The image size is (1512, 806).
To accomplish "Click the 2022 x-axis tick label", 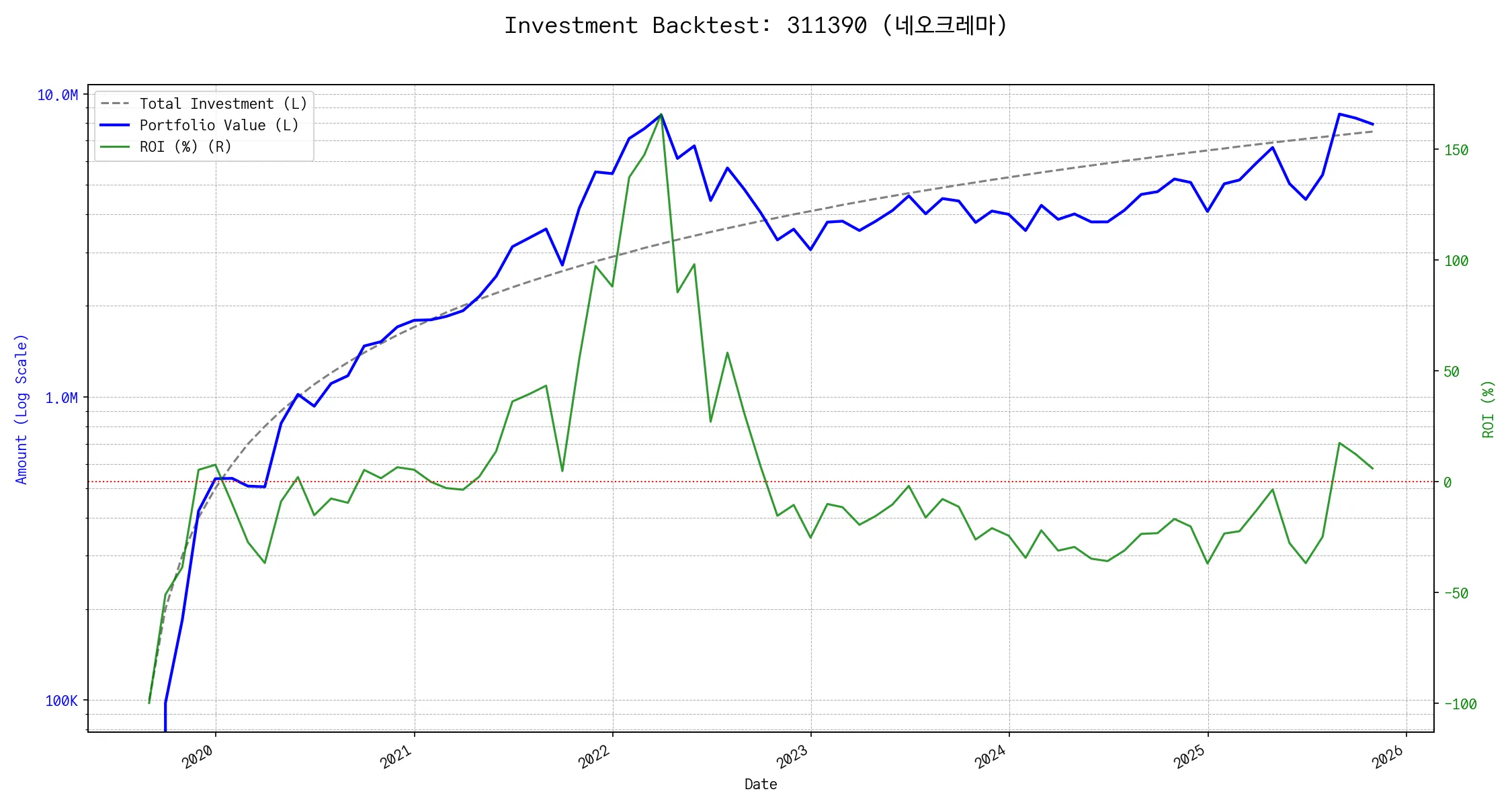I will point(594,756).
